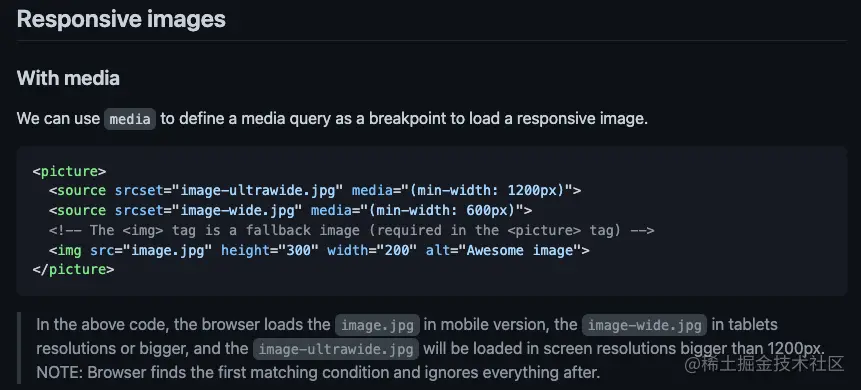
Task: Click the Awesome image alt text value
Action: tap(523, 250)
